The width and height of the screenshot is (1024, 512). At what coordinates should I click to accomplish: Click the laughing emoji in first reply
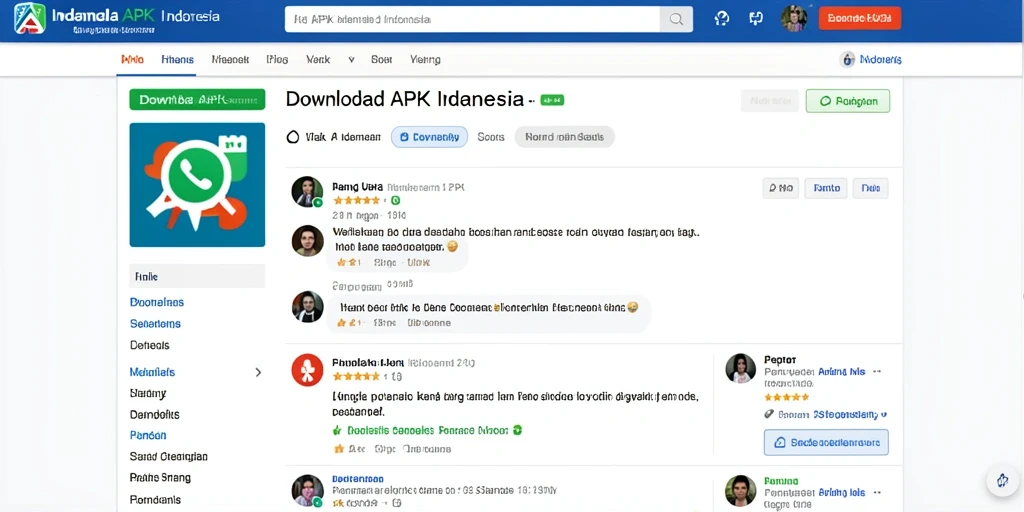[x=452, y=247]
